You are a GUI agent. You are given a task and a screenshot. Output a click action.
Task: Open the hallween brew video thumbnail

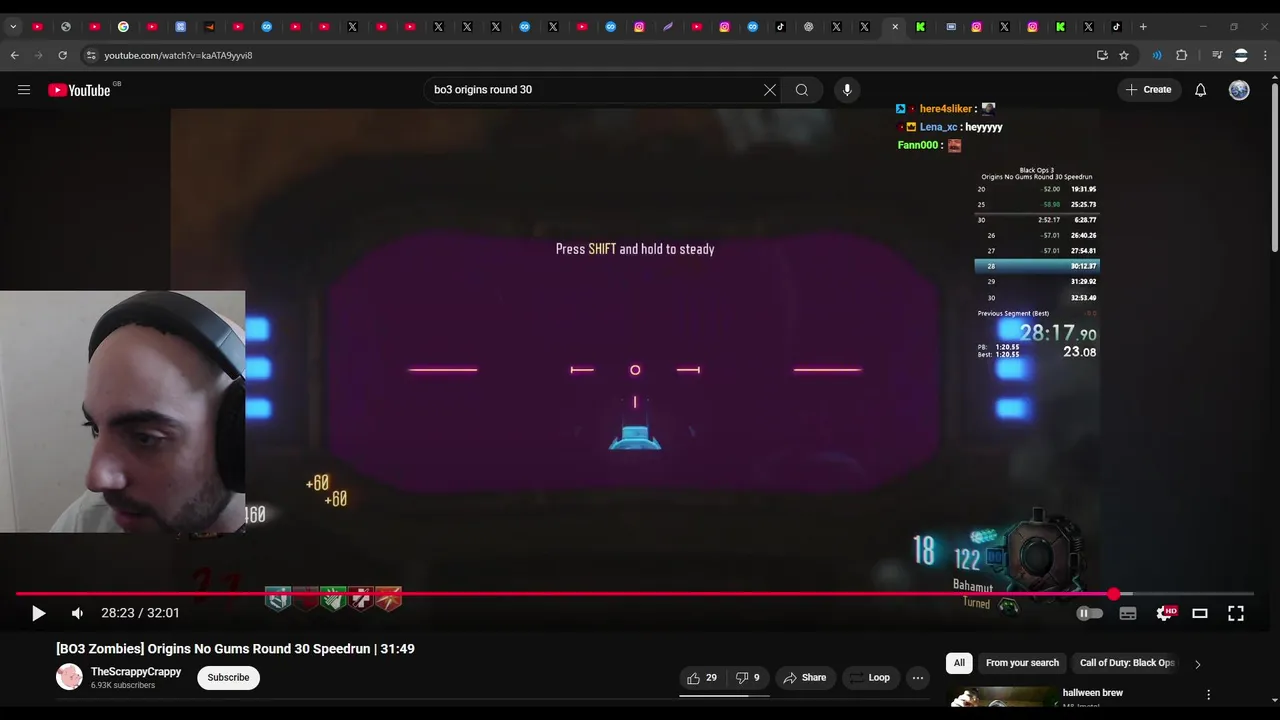pos(1000,699)
